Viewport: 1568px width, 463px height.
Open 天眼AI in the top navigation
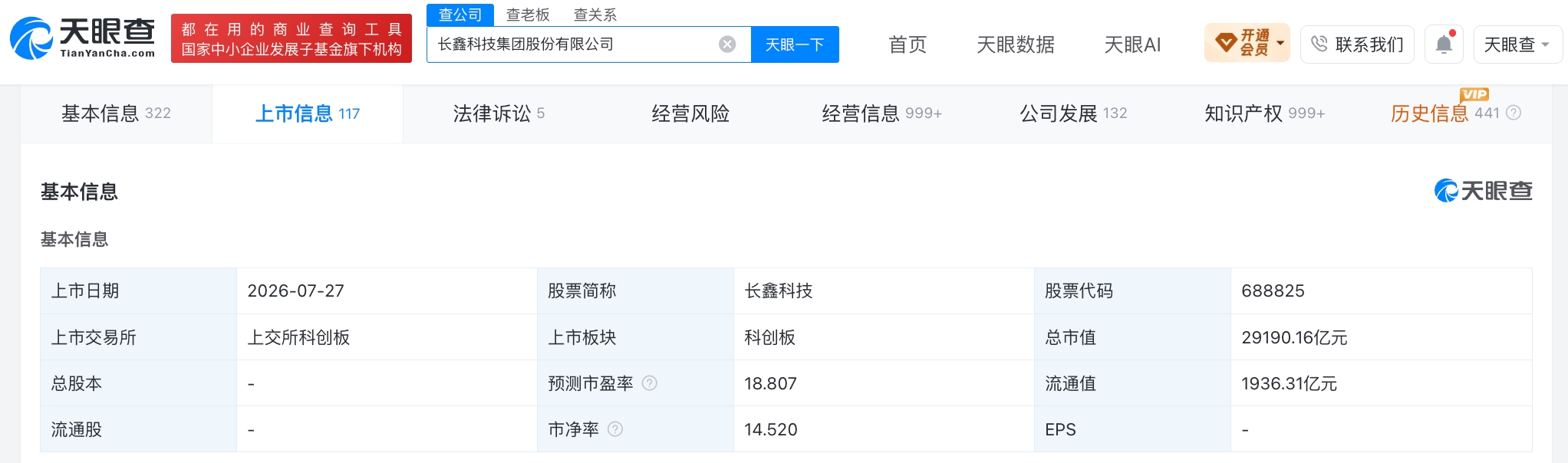[x=1132, y=44]
